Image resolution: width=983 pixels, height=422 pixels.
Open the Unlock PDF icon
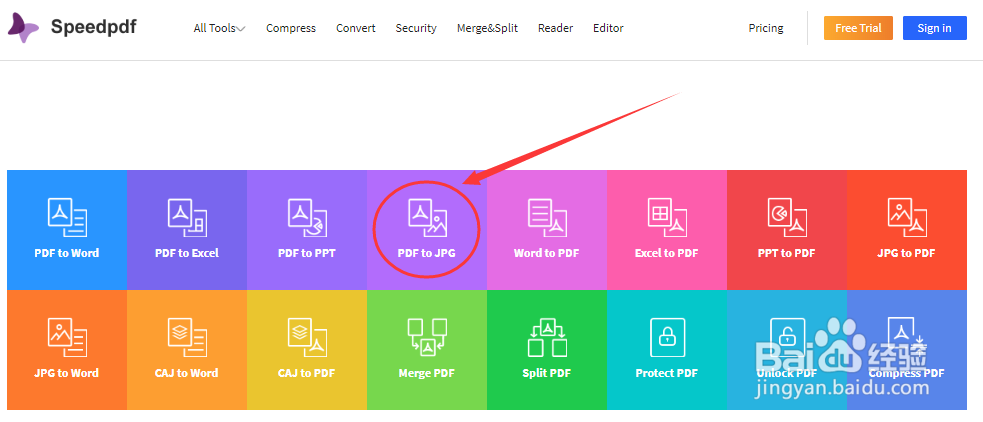pyautogui.click(x=787, y=337)
